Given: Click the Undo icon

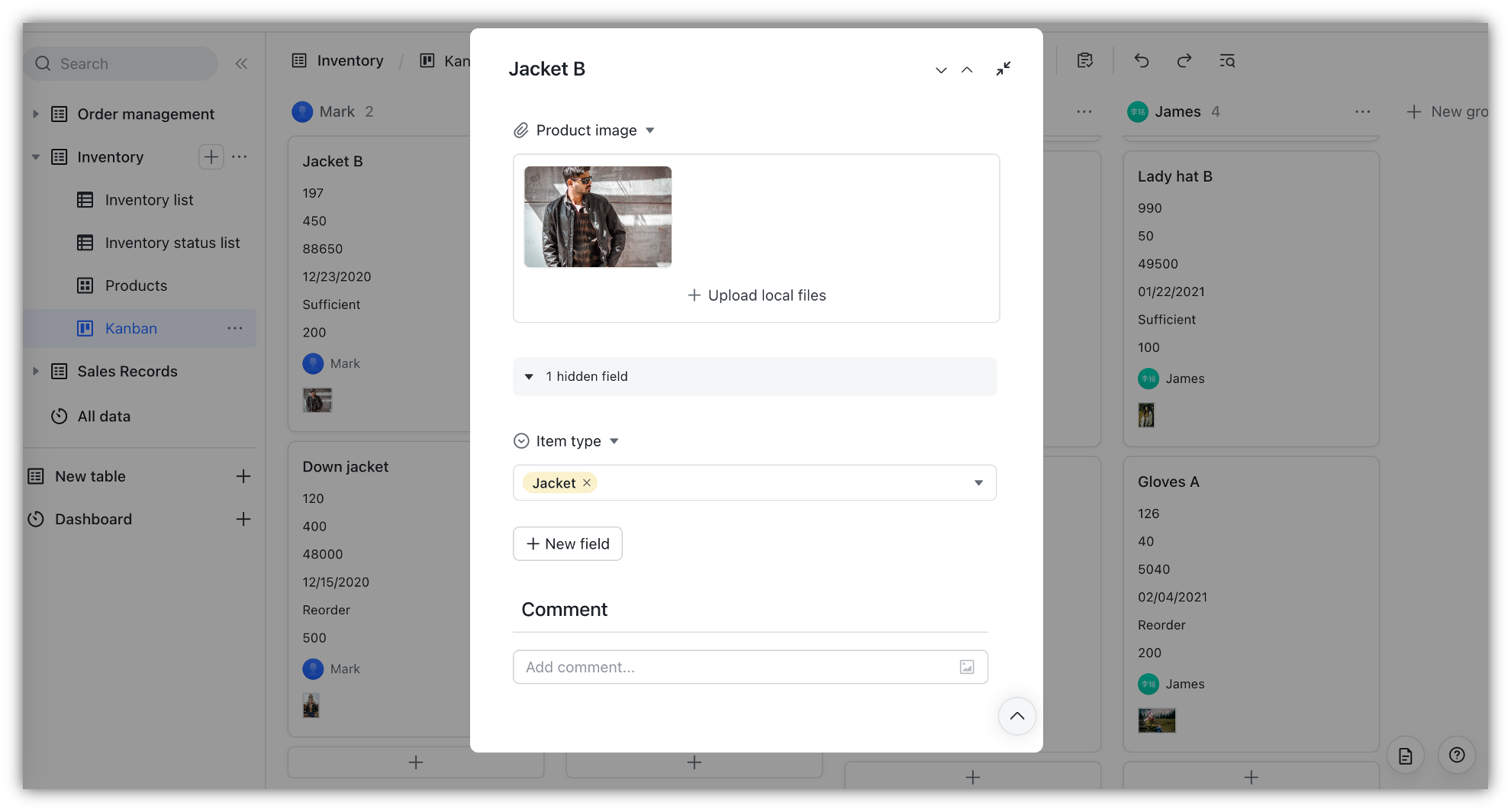Looking at the screenshot, I should (1142, 60).
